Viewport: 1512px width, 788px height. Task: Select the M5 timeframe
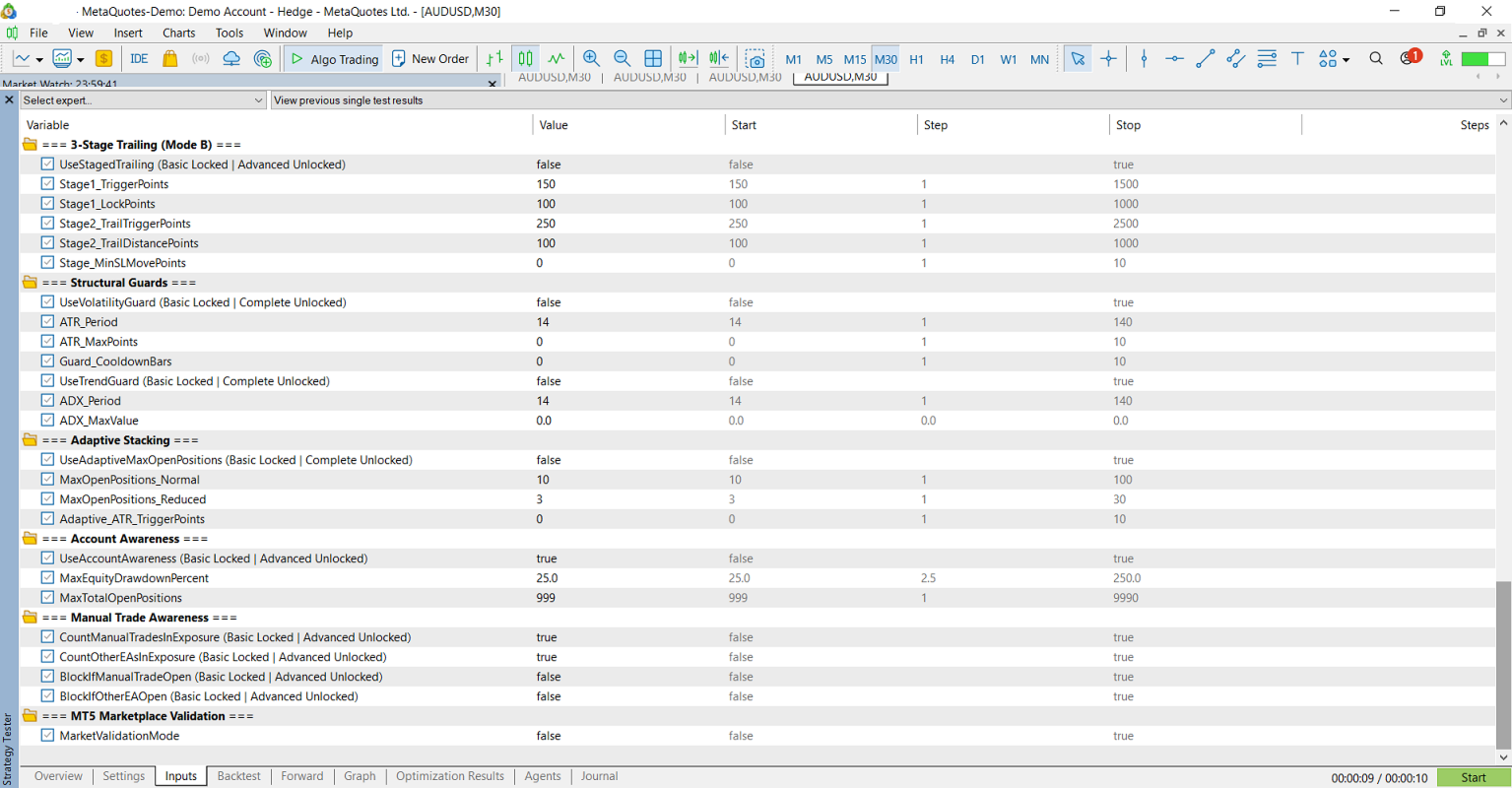coord(824,59)
